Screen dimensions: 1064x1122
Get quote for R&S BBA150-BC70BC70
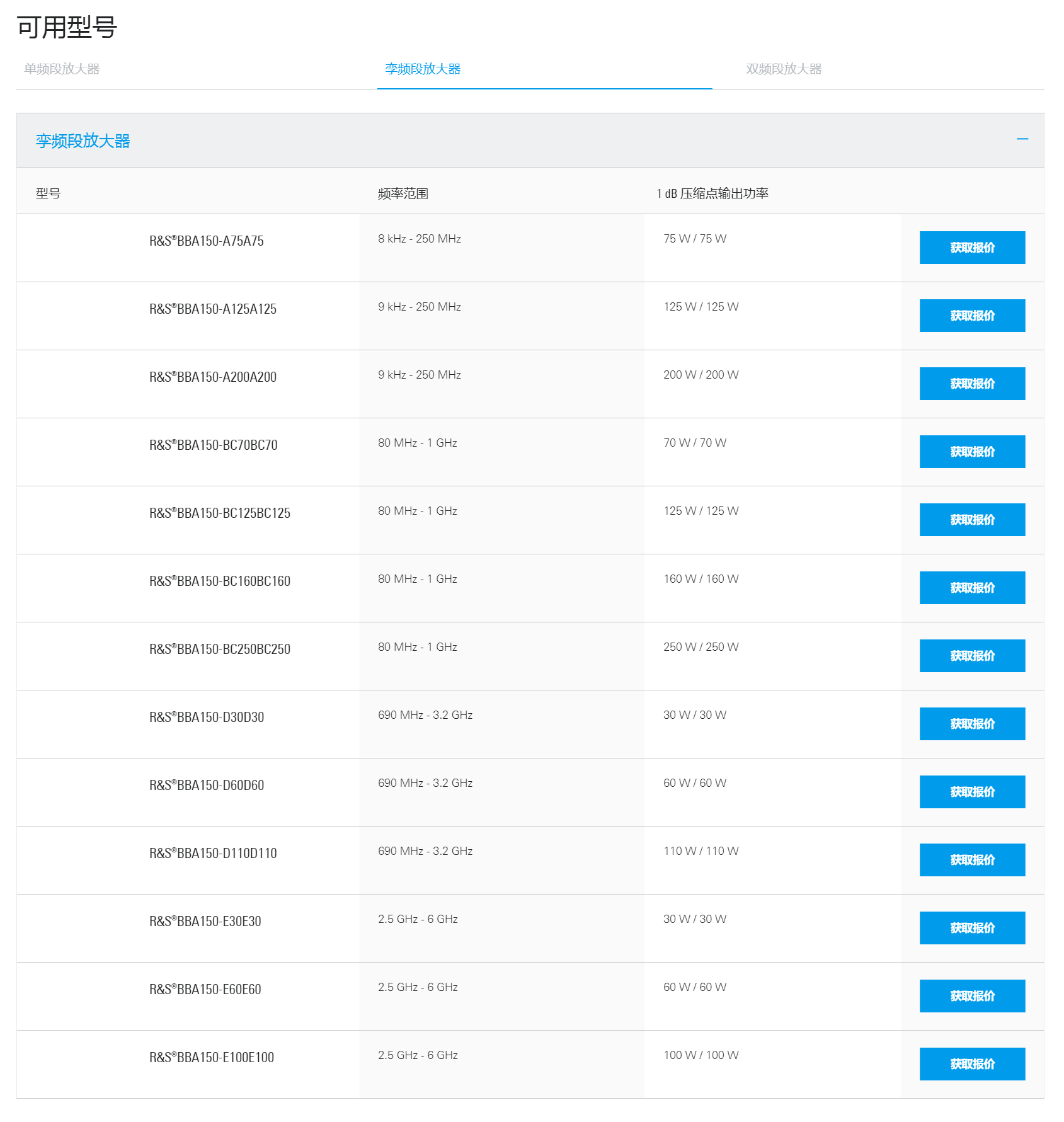pos(972,452)
